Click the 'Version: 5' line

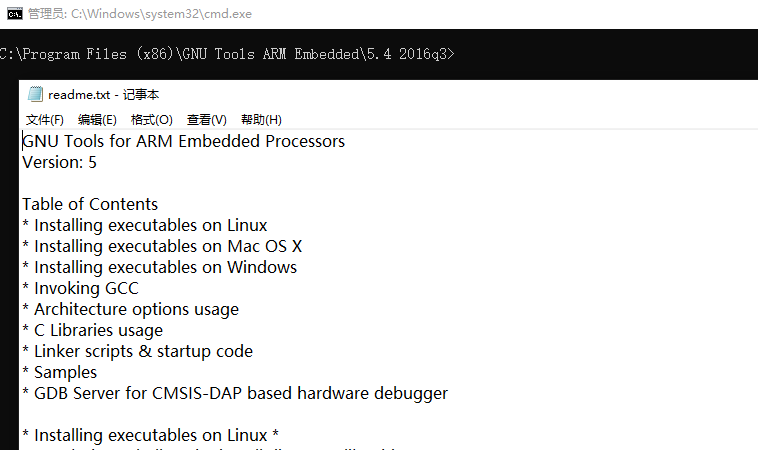click(59, 162)
